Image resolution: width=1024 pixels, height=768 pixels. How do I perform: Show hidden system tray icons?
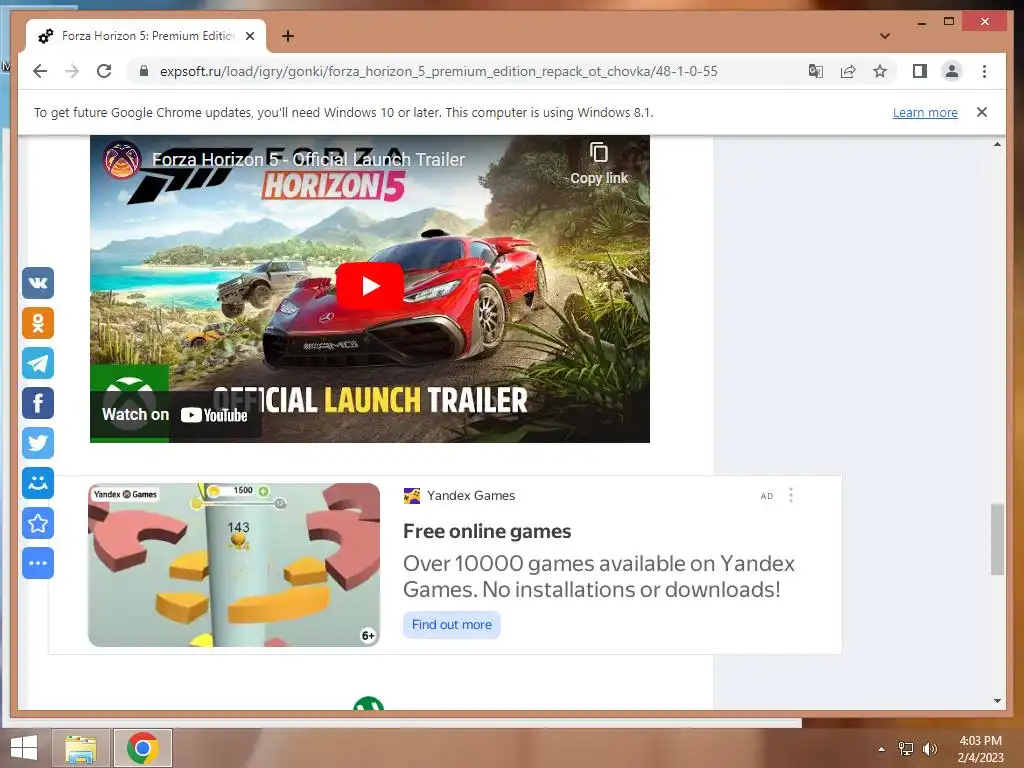point(882,748)
